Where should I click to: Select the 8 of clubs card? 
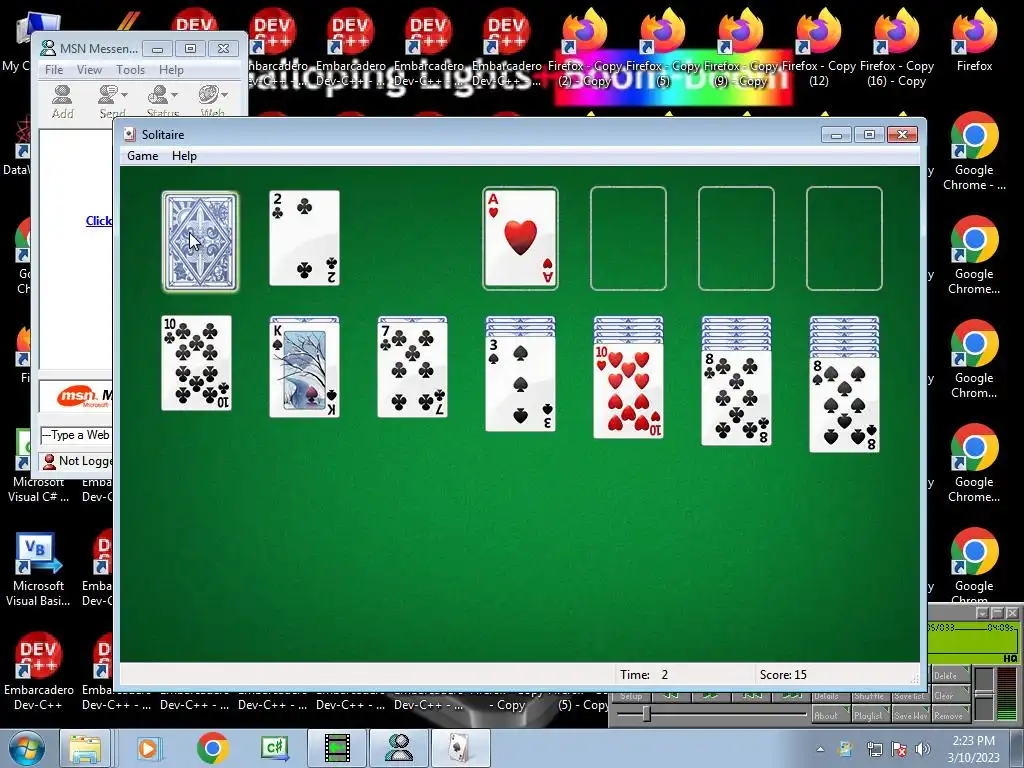737,398
